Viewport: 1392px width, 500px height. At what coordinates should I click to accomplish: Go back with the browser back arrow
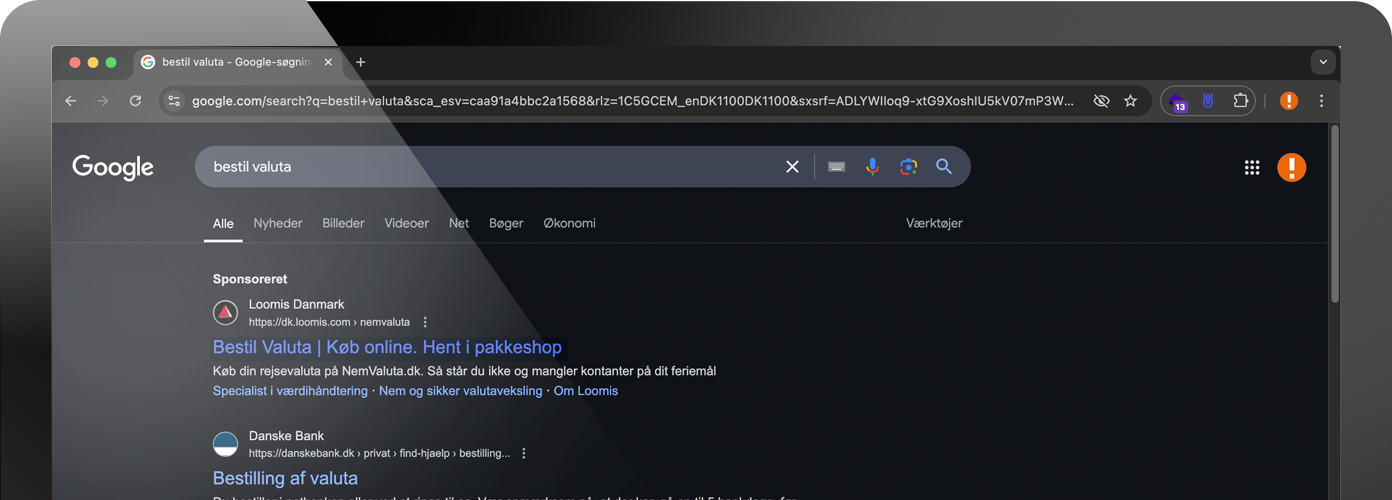70,101
